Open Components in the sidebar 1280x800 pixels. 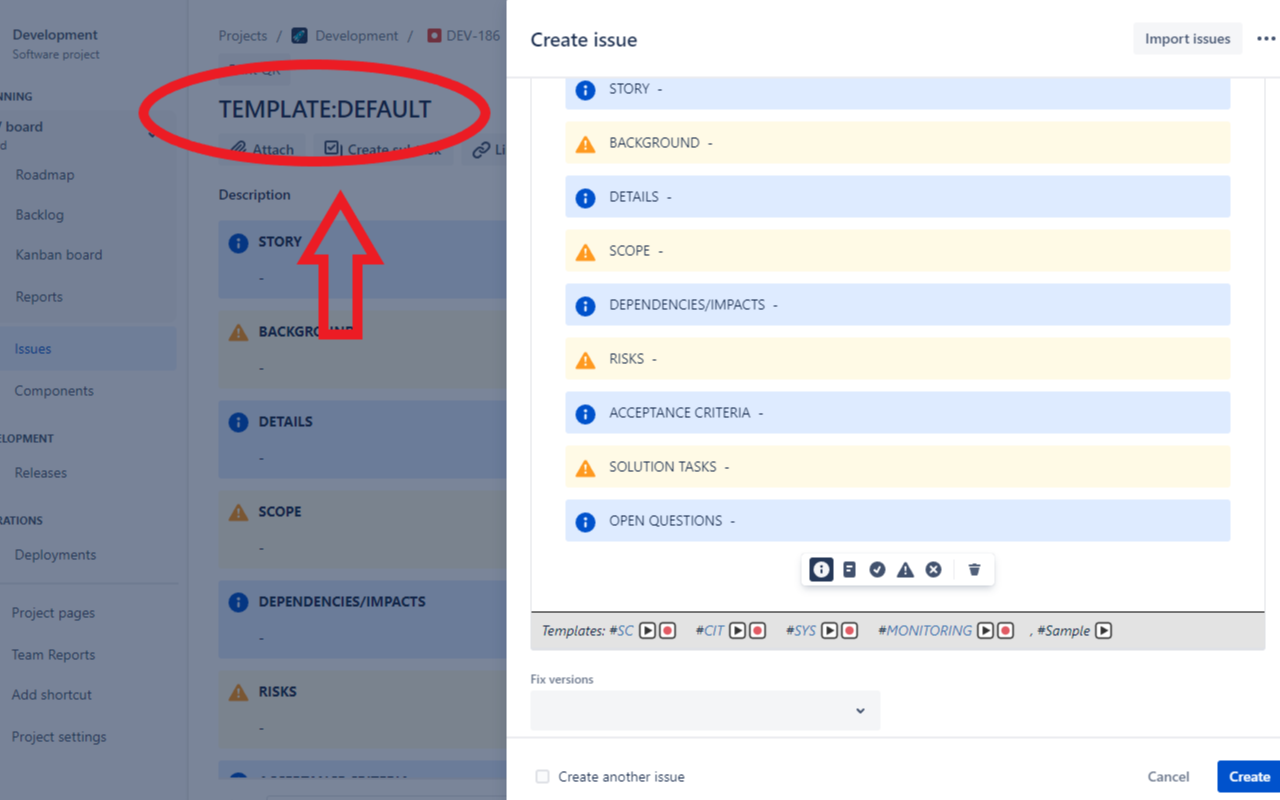tap(54, 390)
